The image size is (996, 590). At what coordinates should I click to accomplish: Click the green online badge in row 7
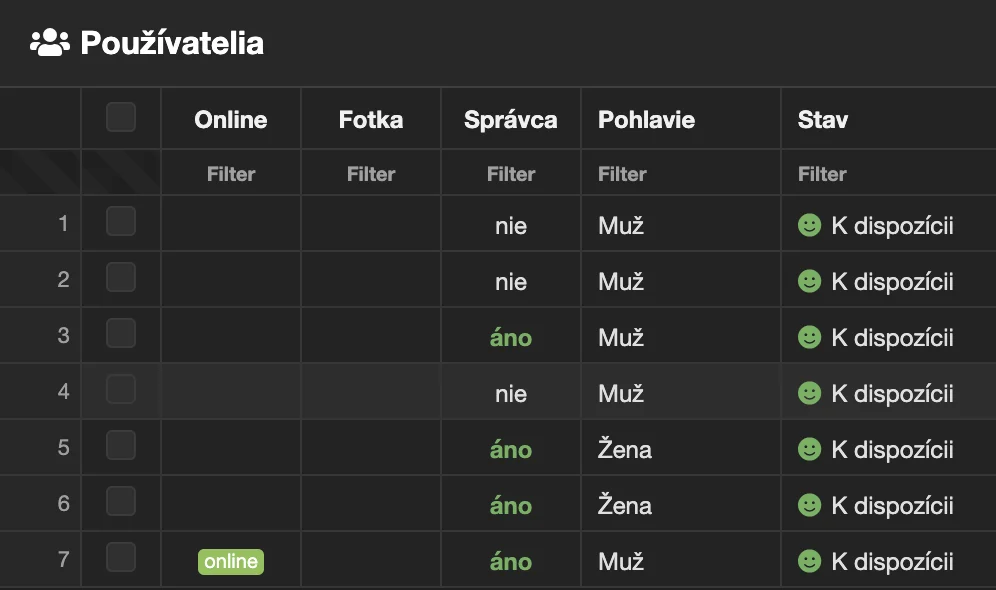point(231,562)
